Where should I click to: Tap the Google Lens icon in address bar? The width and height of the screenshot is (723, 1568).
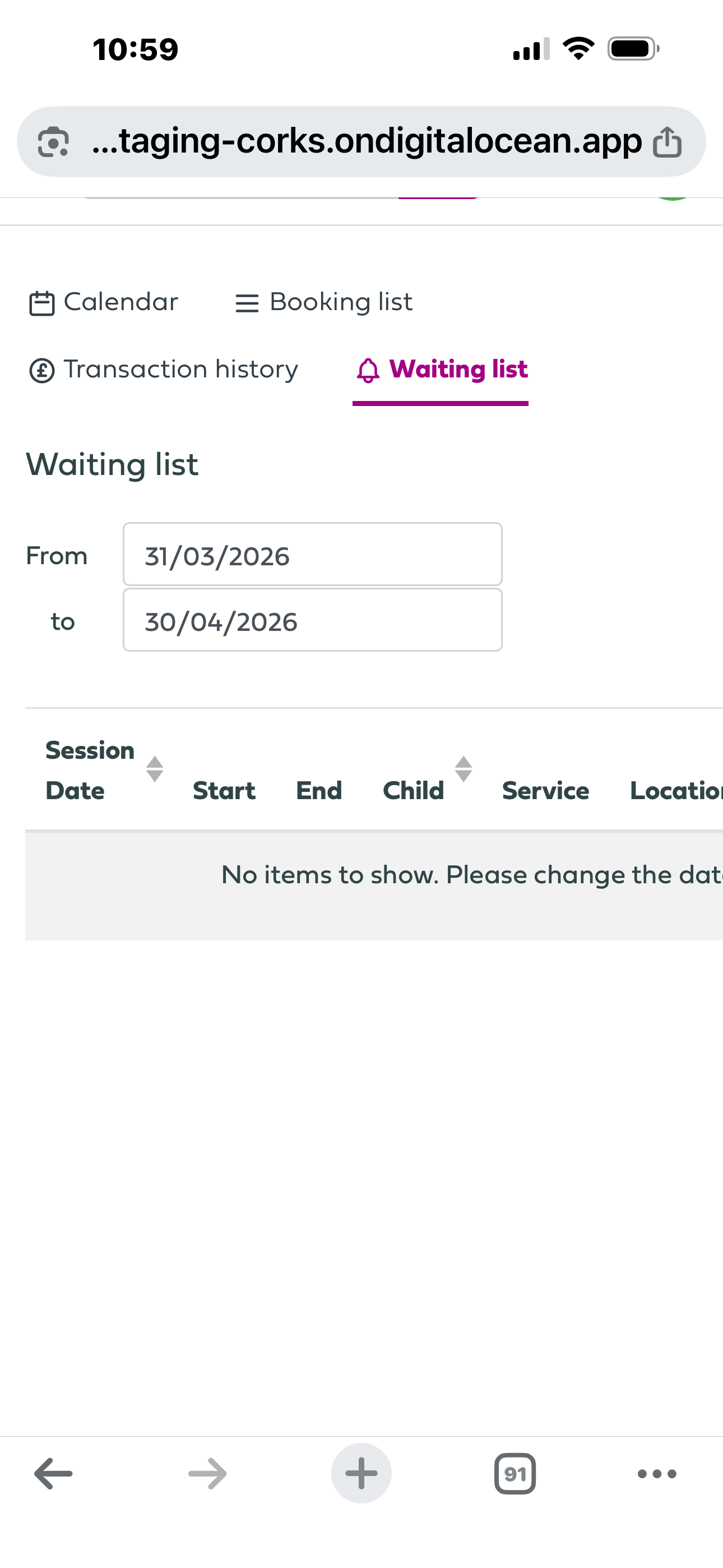[x=53, y=142]
